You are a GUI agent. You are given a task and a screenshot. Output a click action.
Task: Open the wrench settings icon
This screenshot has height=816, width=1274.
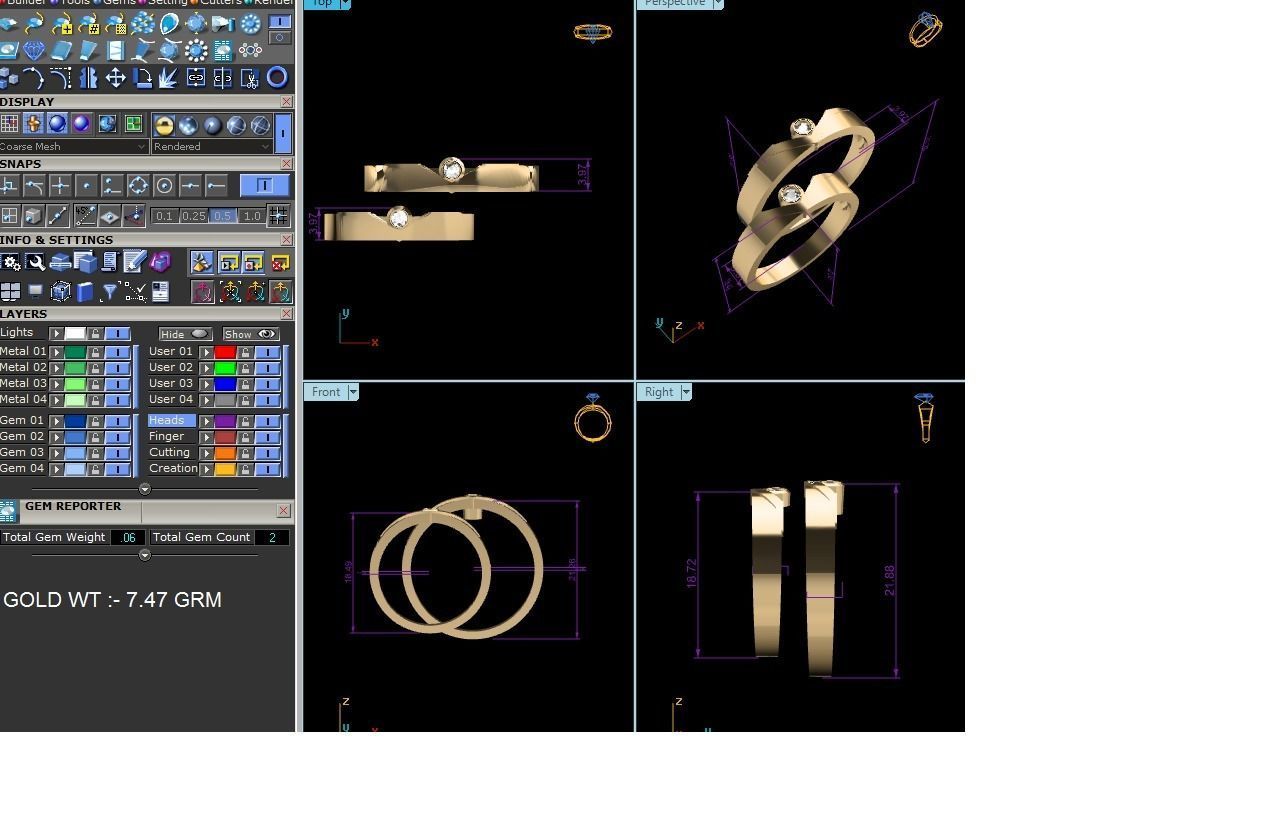click(x=36, y=262)
